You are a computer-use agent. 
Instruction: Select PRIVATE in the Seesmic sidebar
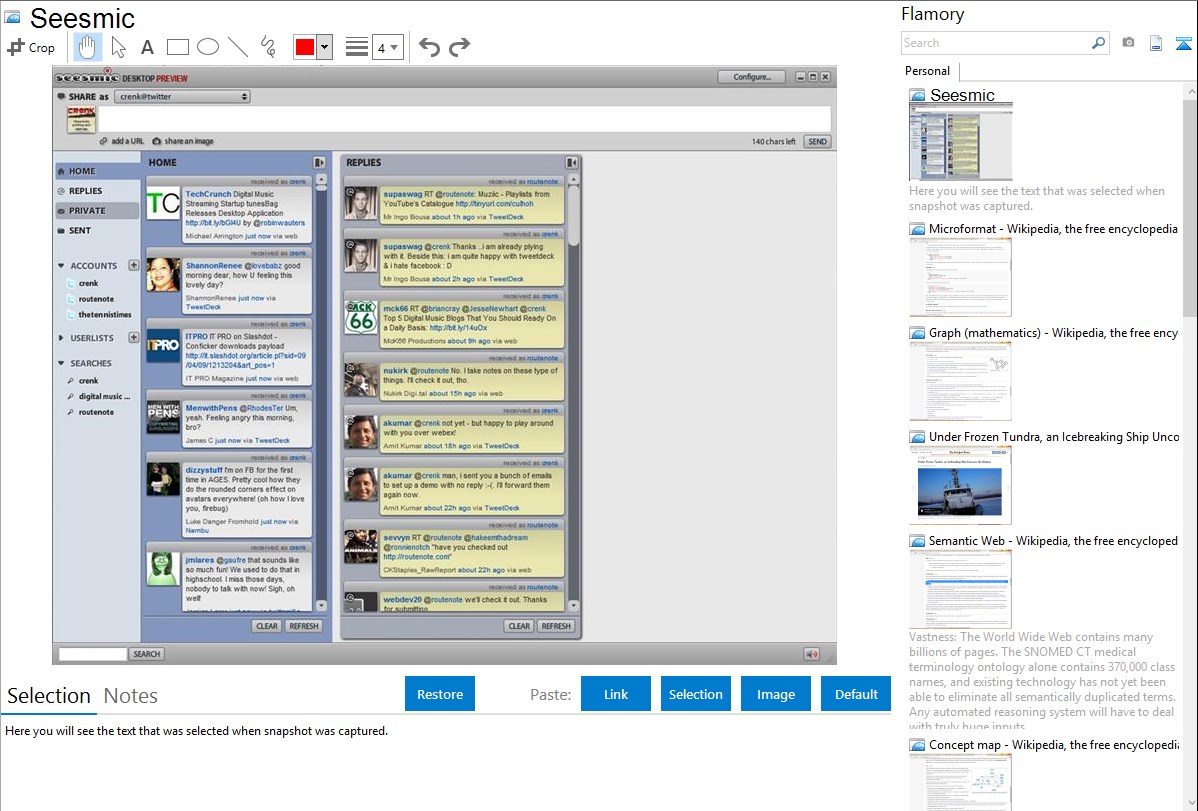(97, 211)
